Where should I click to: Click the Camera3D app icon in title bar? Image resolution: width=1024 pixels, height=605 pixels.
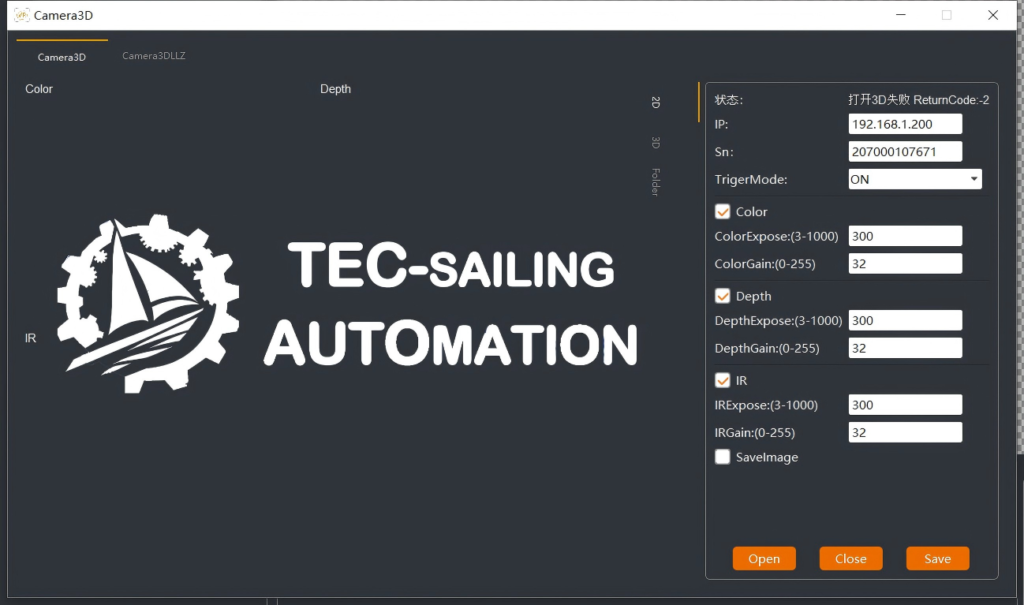(x=21, y=15)
